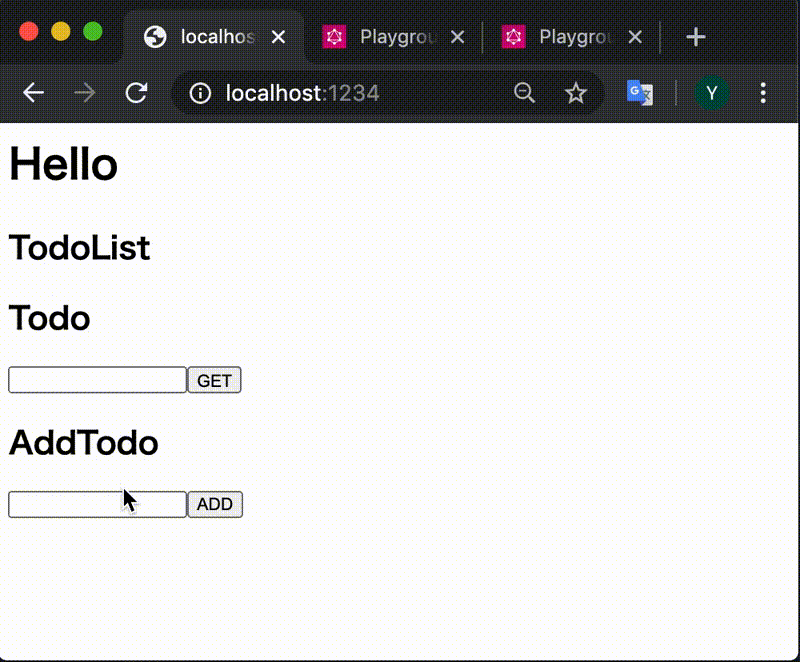Open the Google Translate extension icon
The image size is (800, 662).
[640, 92]
